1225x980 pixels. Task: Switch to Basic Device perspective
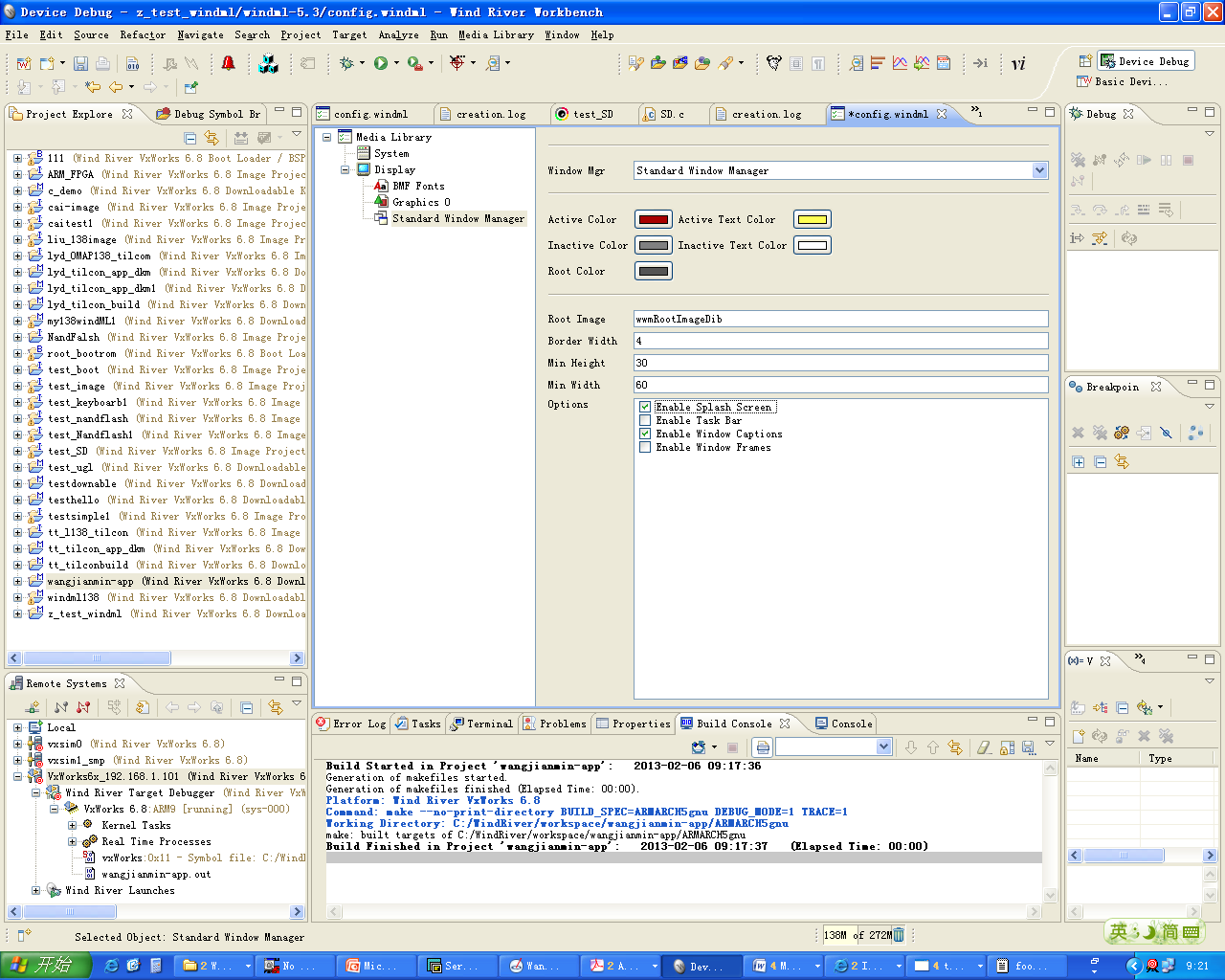[x=1122, y=82]
